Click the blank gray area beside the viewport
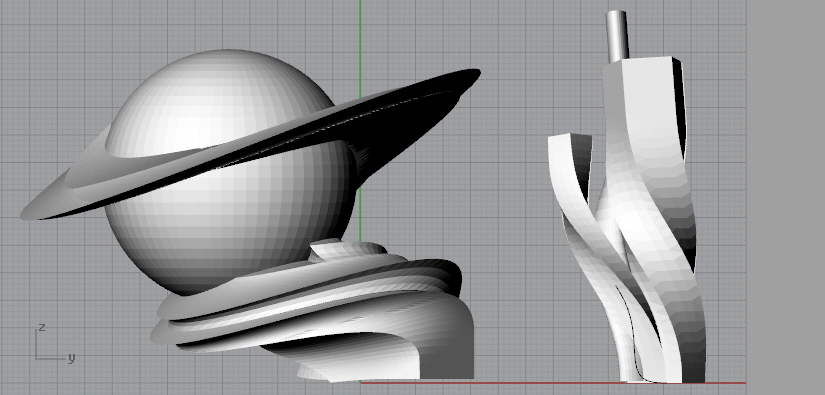This screenshot has height=395, width=825. (x=786, y=197)
